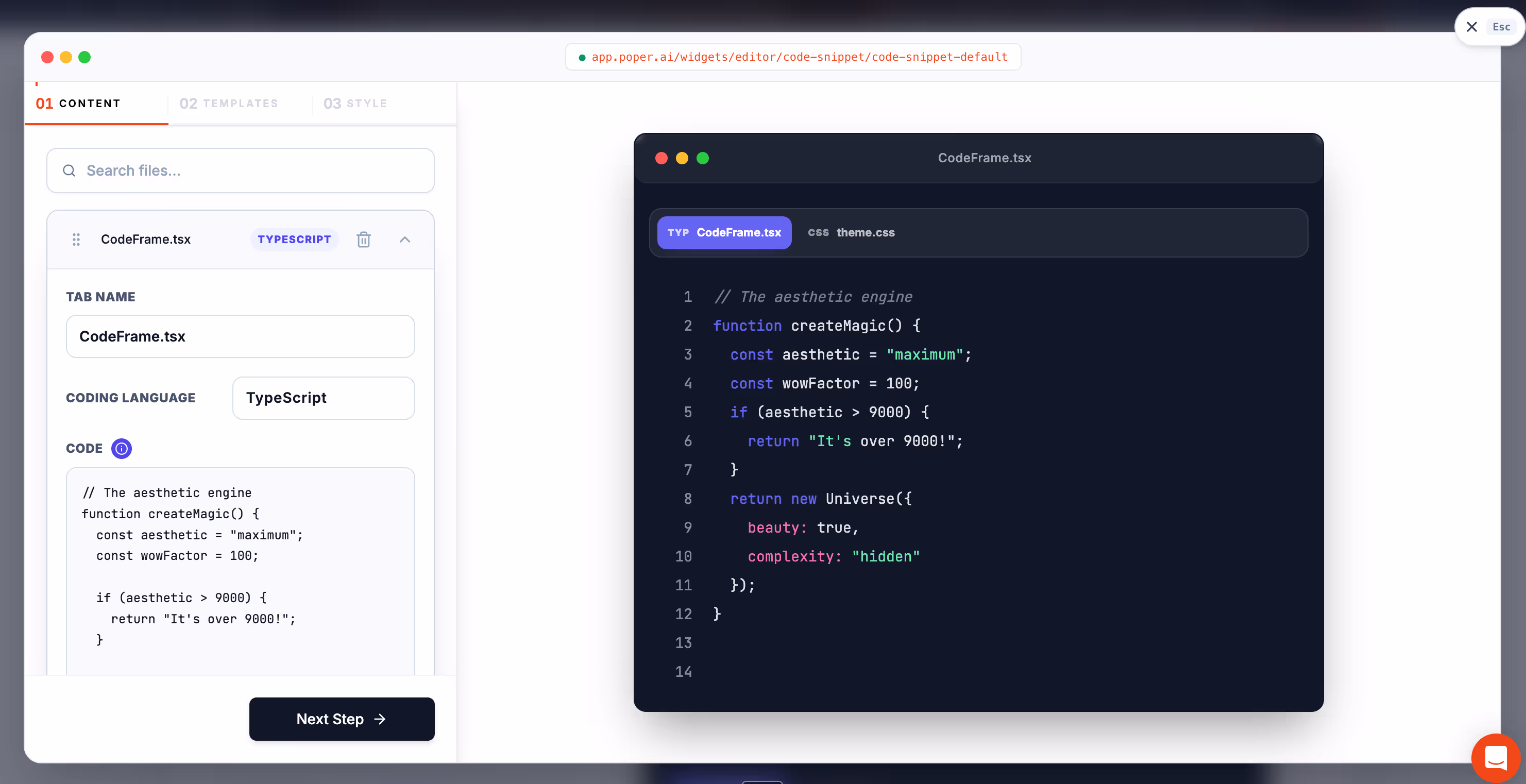
Task: Click the red dot in preview title bar
Action: (662, 158)
